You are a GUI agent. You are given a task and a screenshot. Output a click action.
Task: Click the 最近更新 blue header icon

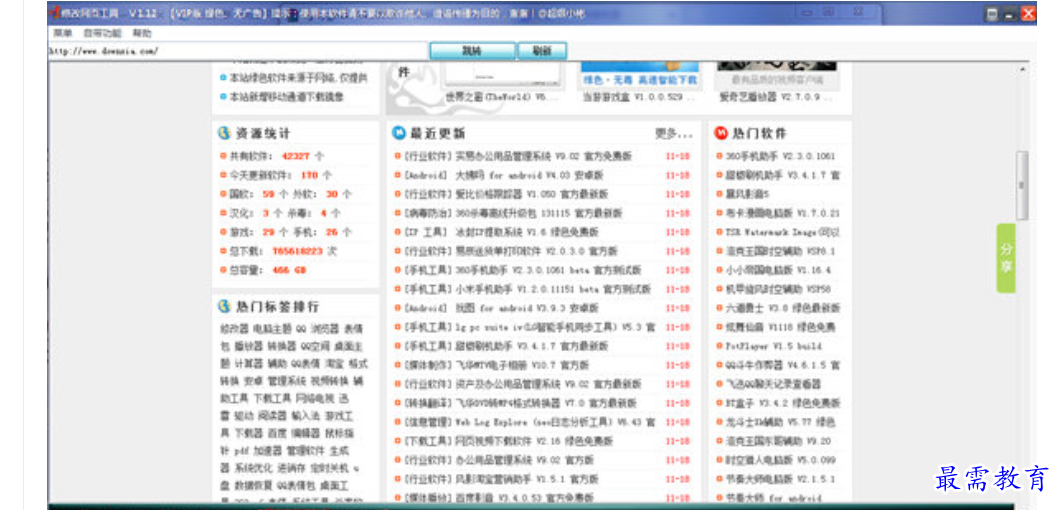(x=398, y=133)
